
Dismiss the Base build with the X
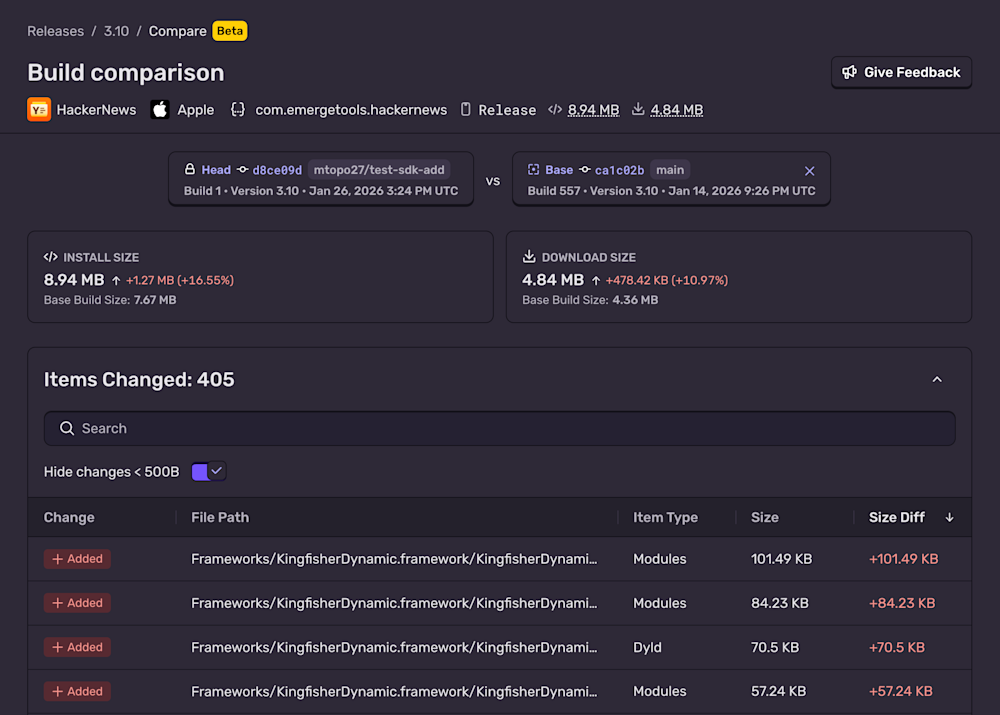[809, 170]
